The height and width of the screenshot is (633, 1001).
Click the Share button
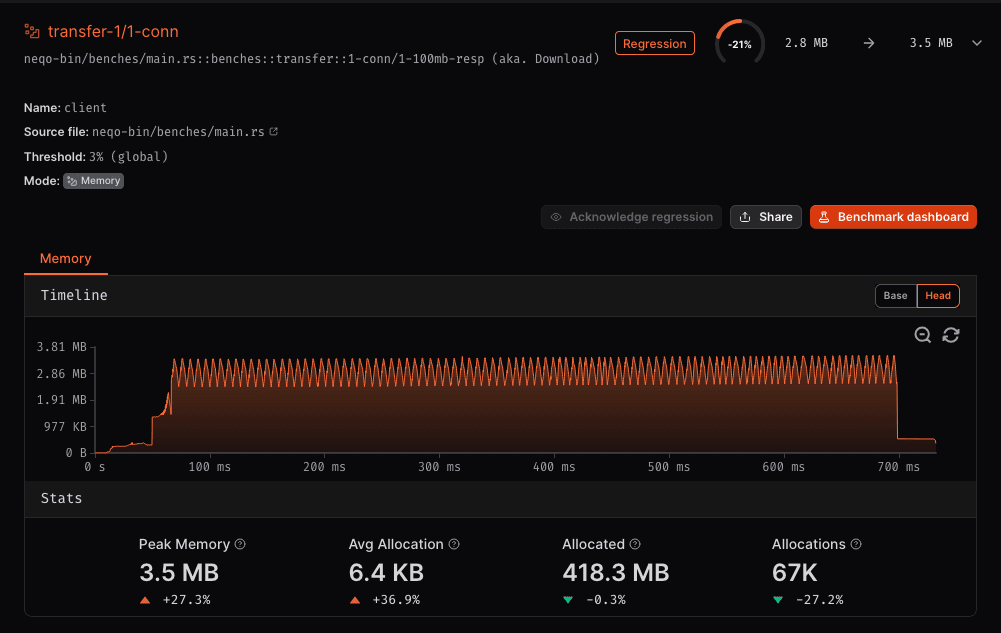coord(765,217)
